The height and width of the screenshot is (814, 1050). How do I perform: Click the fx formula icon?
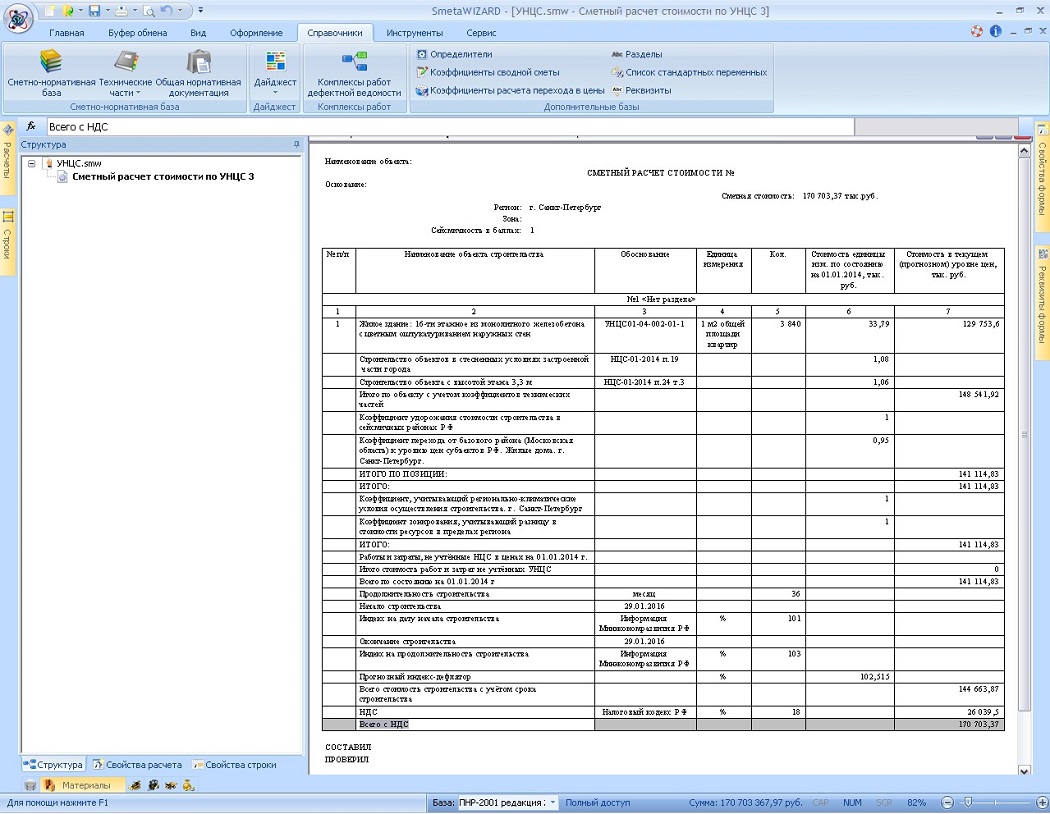click(31, 126)
